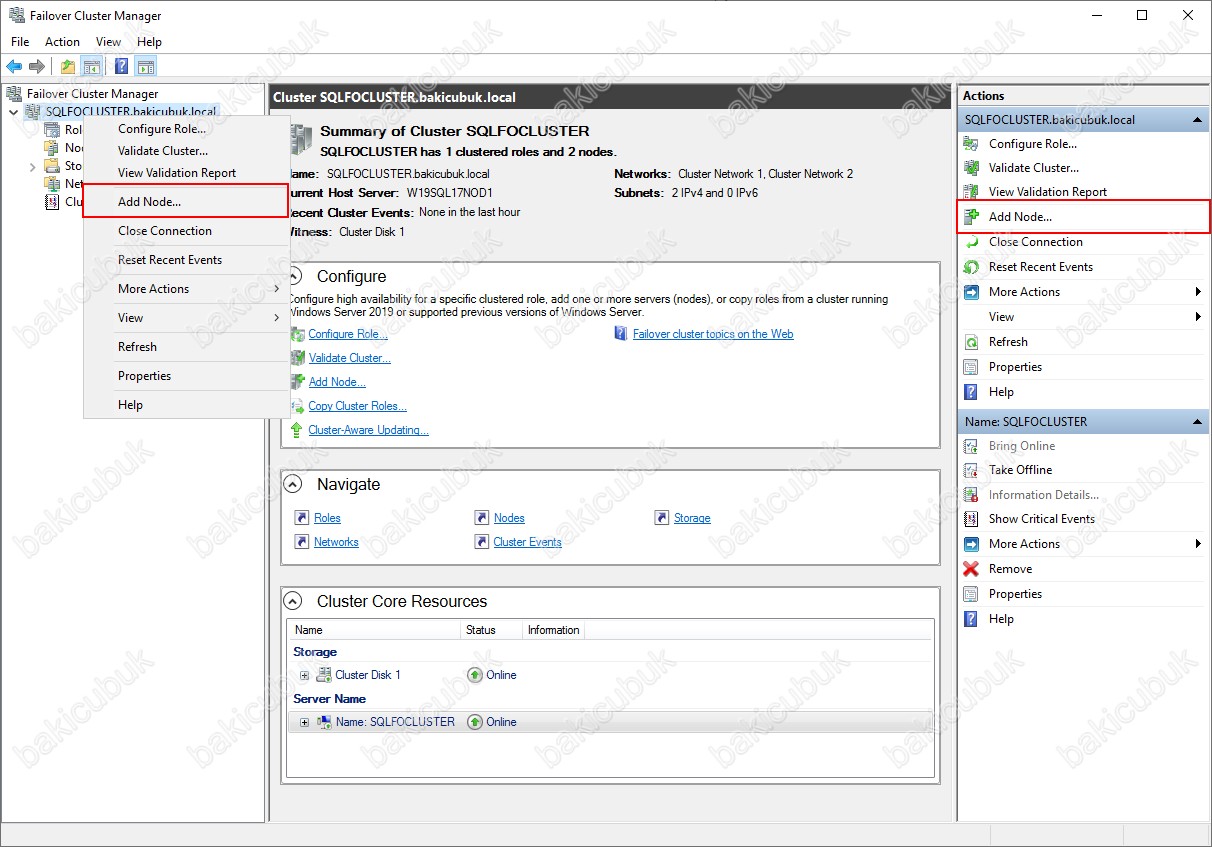Collapse the Cluster Core Resources section chevron
Screen dimensions: 1212x847
point(294,601)
